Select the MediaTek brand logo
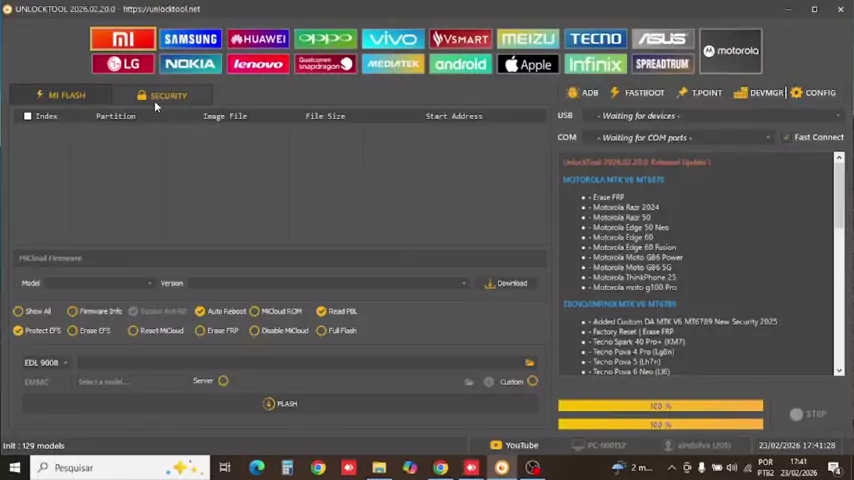The height and width of the screenshot is (480, 854). point(393,64)
